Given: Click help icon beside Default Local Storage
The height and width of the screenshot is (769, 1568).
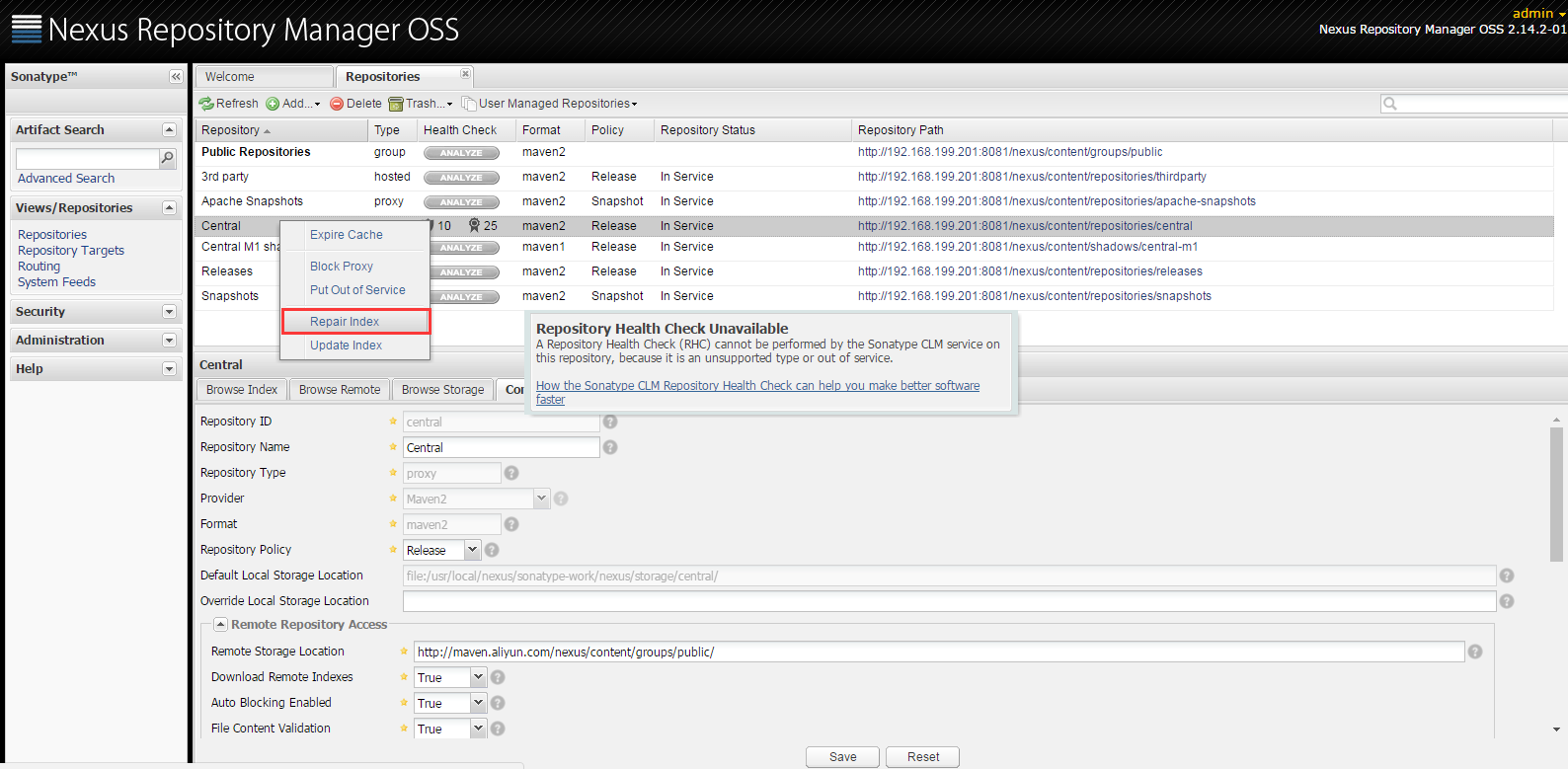Looking at the screenshot, I should (1507, 576).
